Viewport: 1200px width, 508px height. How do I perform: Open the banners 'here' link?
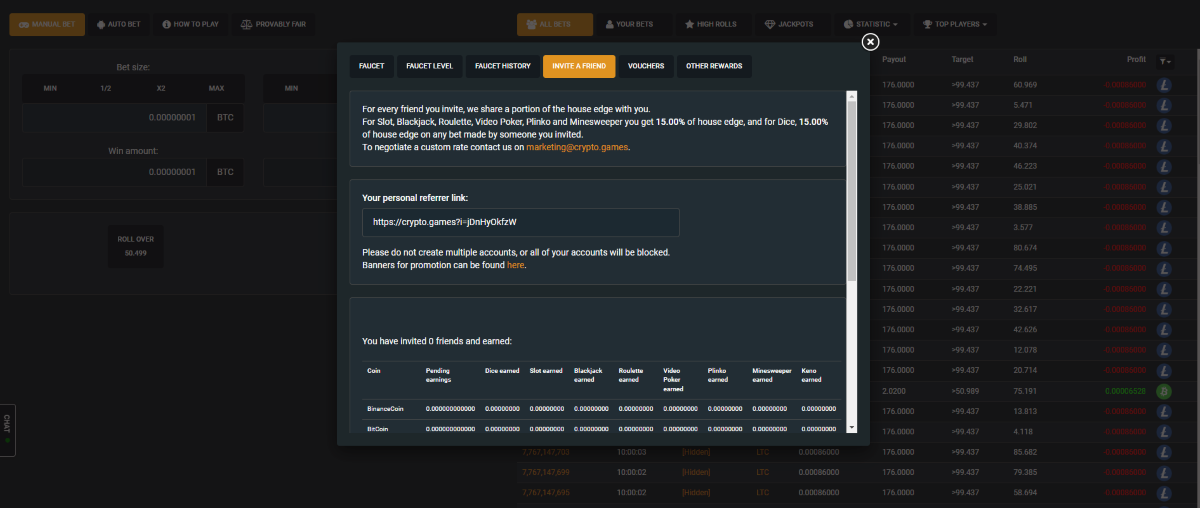point(515,265)
